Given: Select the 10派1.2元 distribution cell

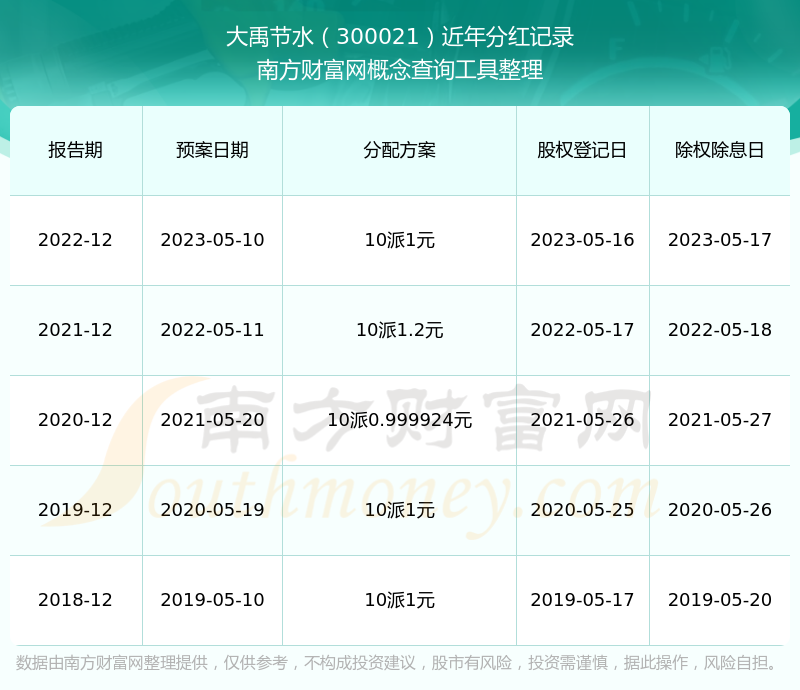Looking at the screenshot, I should coord(399,330).
